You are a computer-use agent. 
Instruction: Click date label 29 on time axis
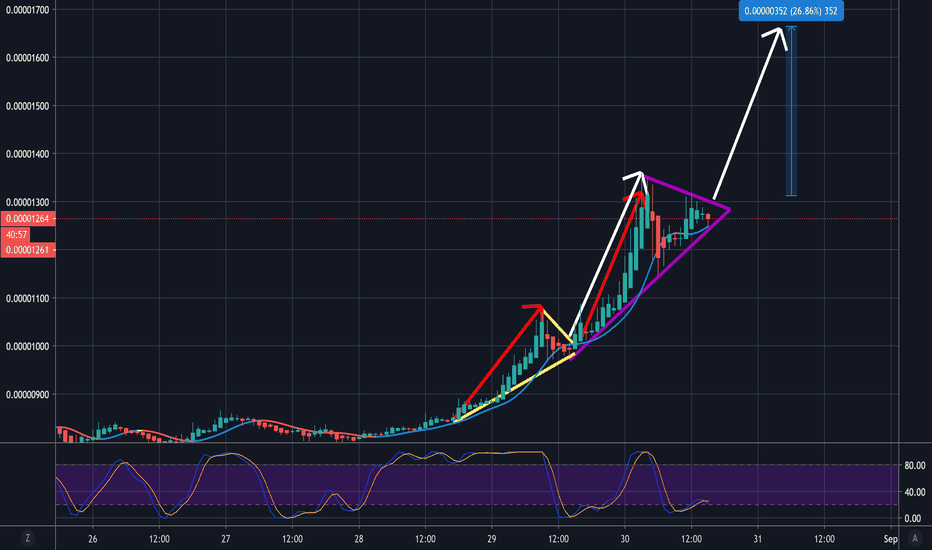(492, 539)
